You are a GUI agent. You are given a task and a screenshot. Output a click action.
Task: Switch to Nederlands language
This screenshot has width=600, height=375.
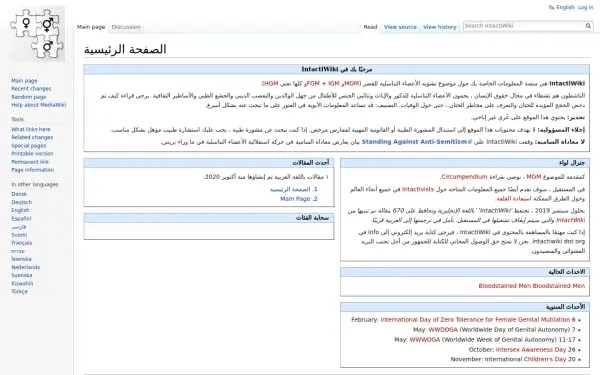(26, 267)
